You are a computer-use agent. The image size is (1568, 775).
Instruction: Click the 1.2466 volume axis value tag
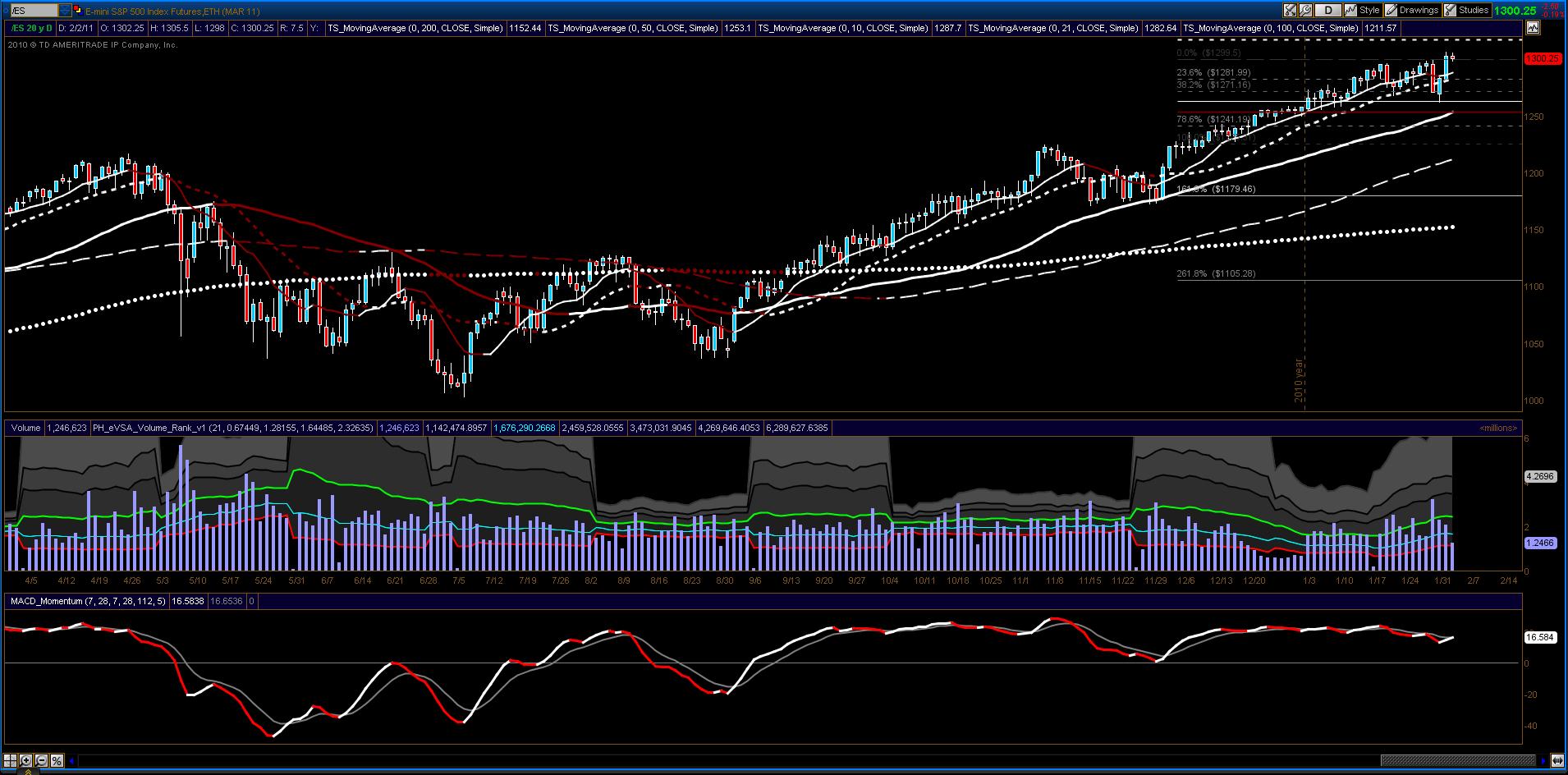click(x=1540, y=543)
